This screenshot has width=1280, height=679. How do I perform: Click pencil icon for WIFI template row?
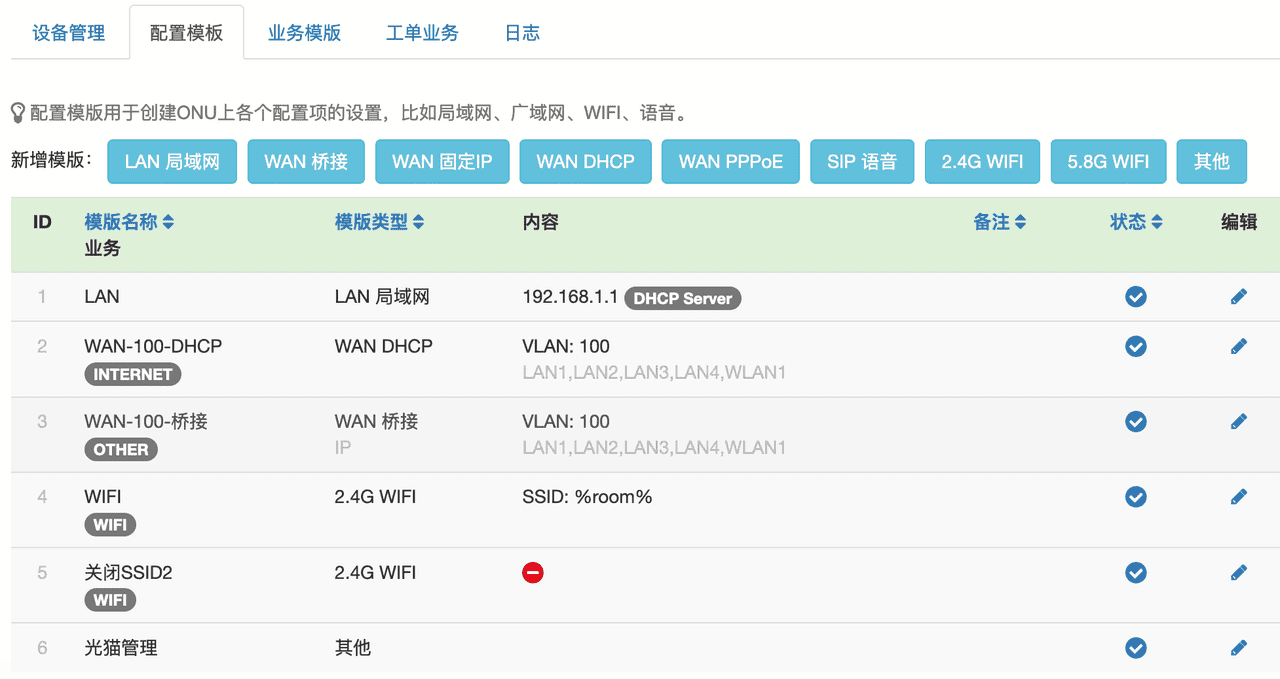pyautogui.click(x=1239, y=497)
